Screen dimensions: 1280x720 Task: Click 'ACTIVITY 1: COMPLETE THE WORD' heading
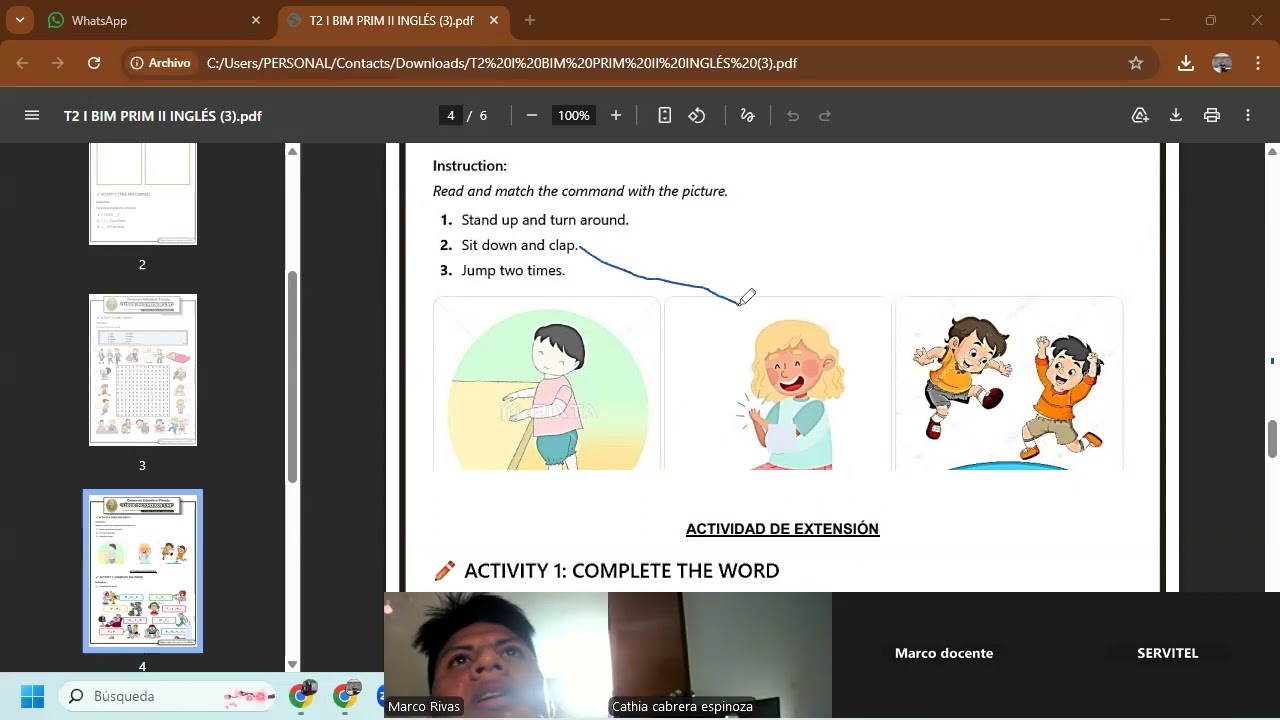click(621, 571)
